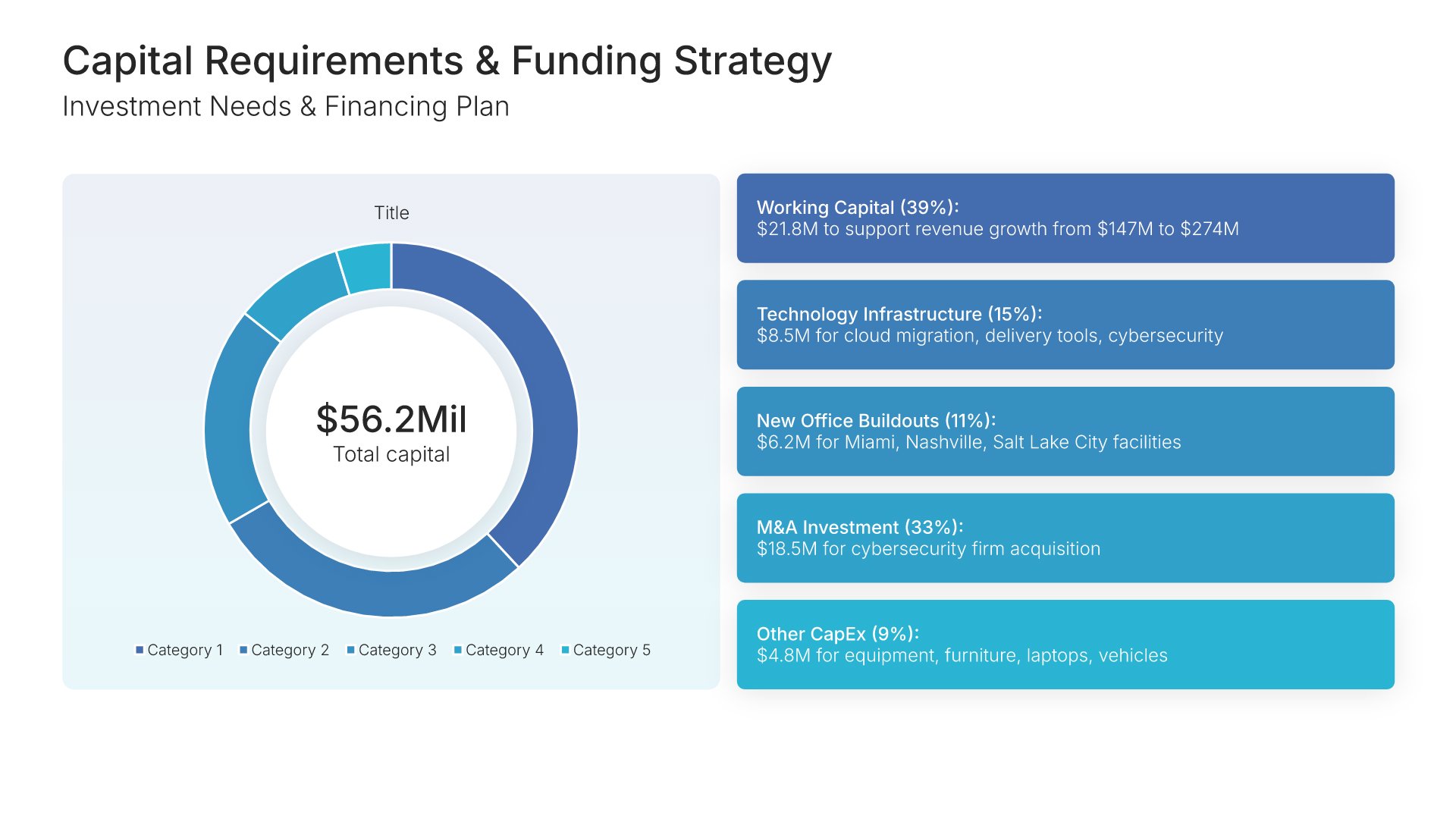
Task: Click the Category 4 legend label
Action: 504,650
